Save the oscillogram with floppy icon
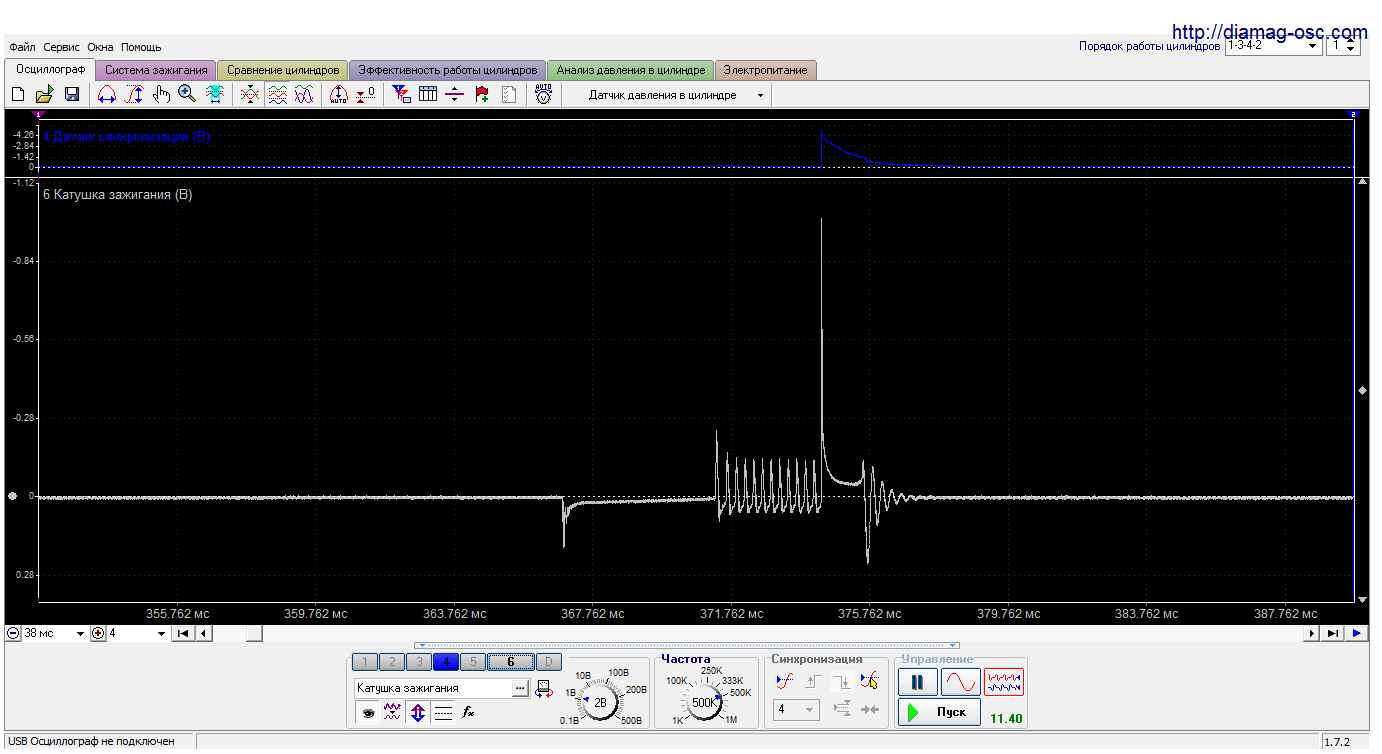 tap(72, 94)
